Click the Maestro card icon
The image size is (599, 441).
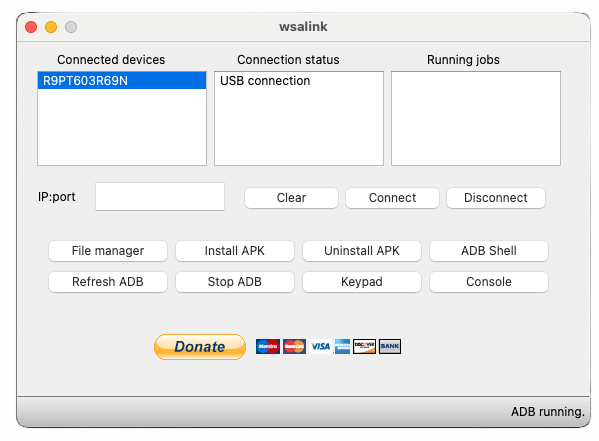coord(268,346)
